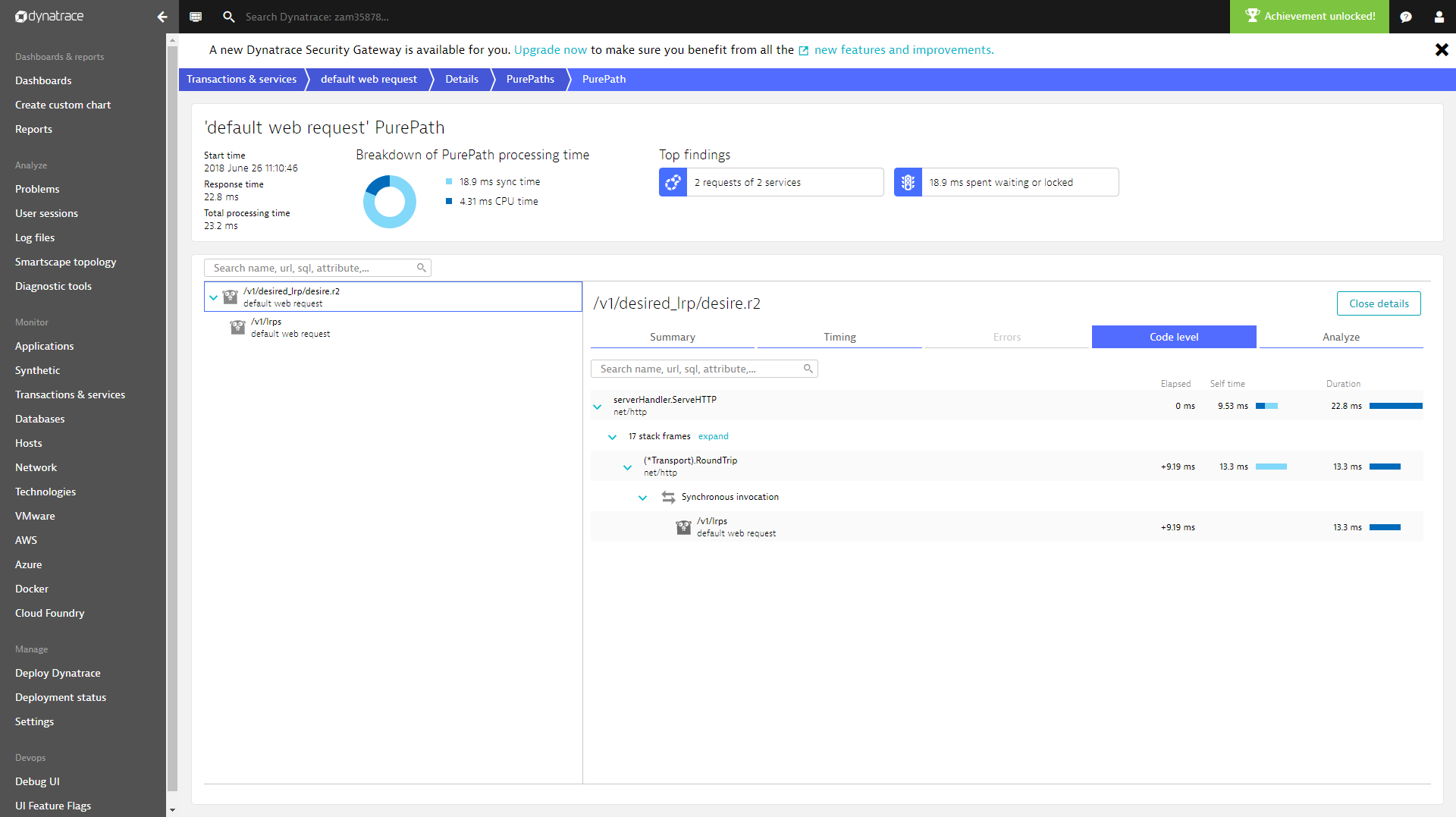Select /v1/lrps row in PurePath tree
The width and height of the screenshot is (1456, 817).
[393, 327]
